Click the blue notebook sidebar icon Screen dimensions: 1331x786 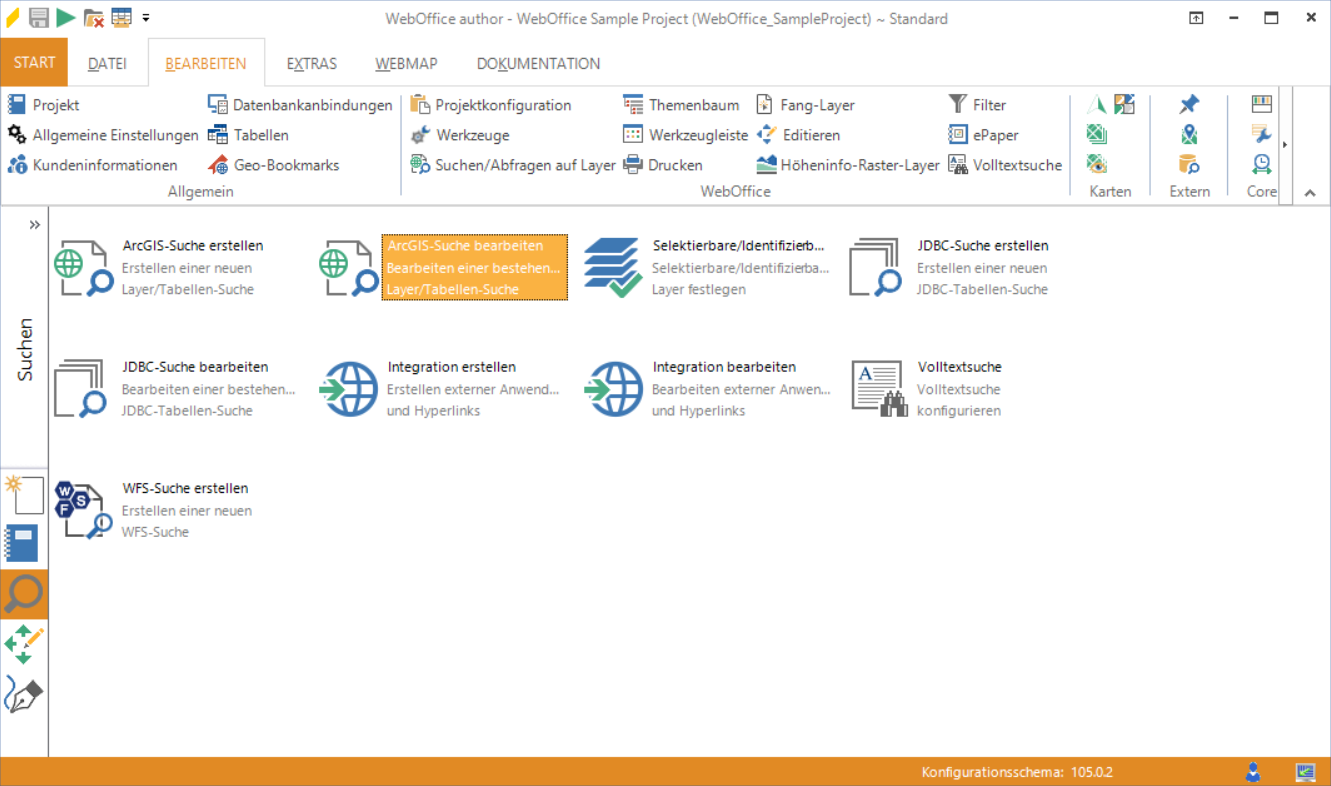point(22,543)
